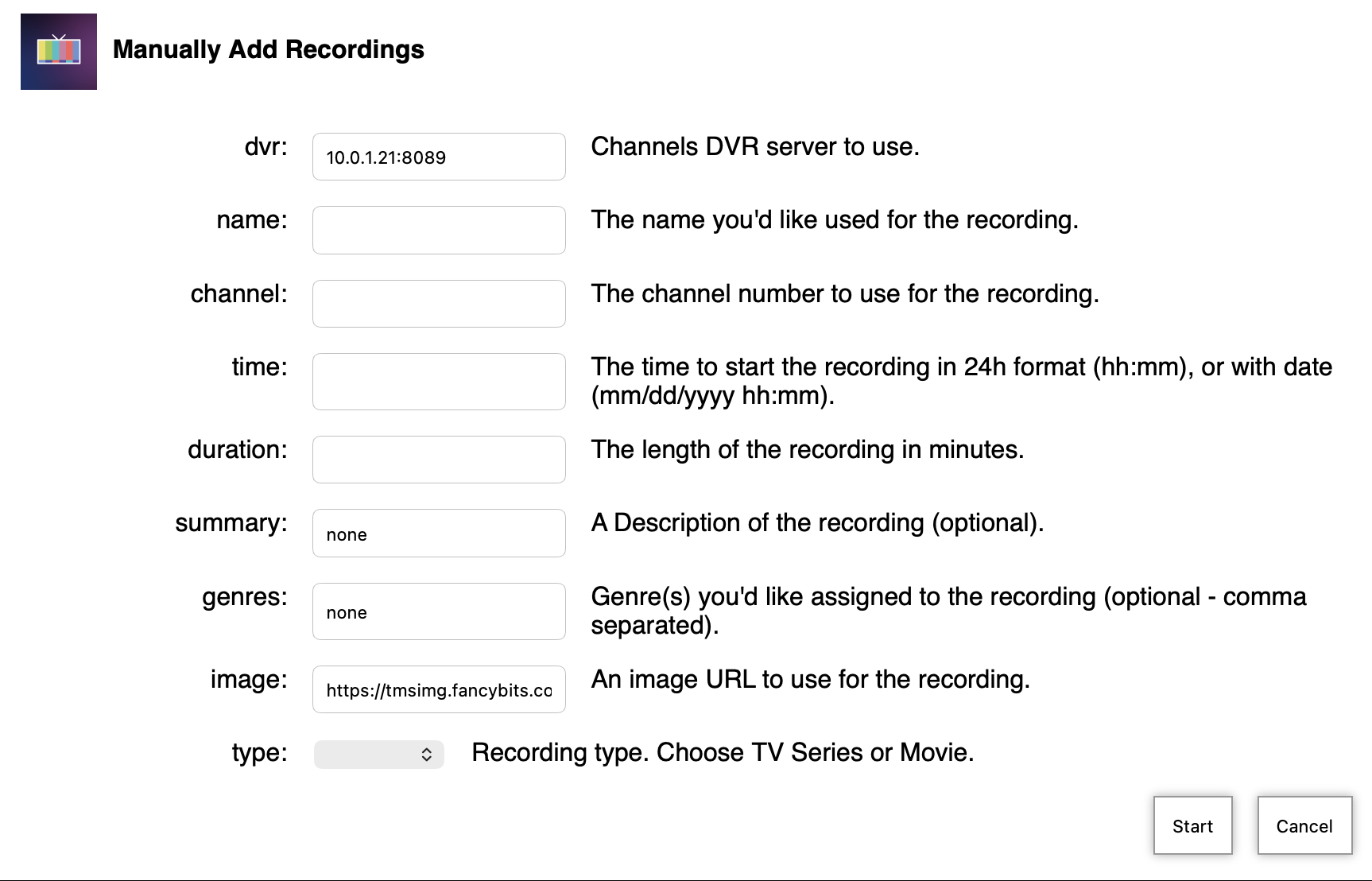Click the dvr server address field
Viewport: 1372px width, 881px height.
(439, 157)
